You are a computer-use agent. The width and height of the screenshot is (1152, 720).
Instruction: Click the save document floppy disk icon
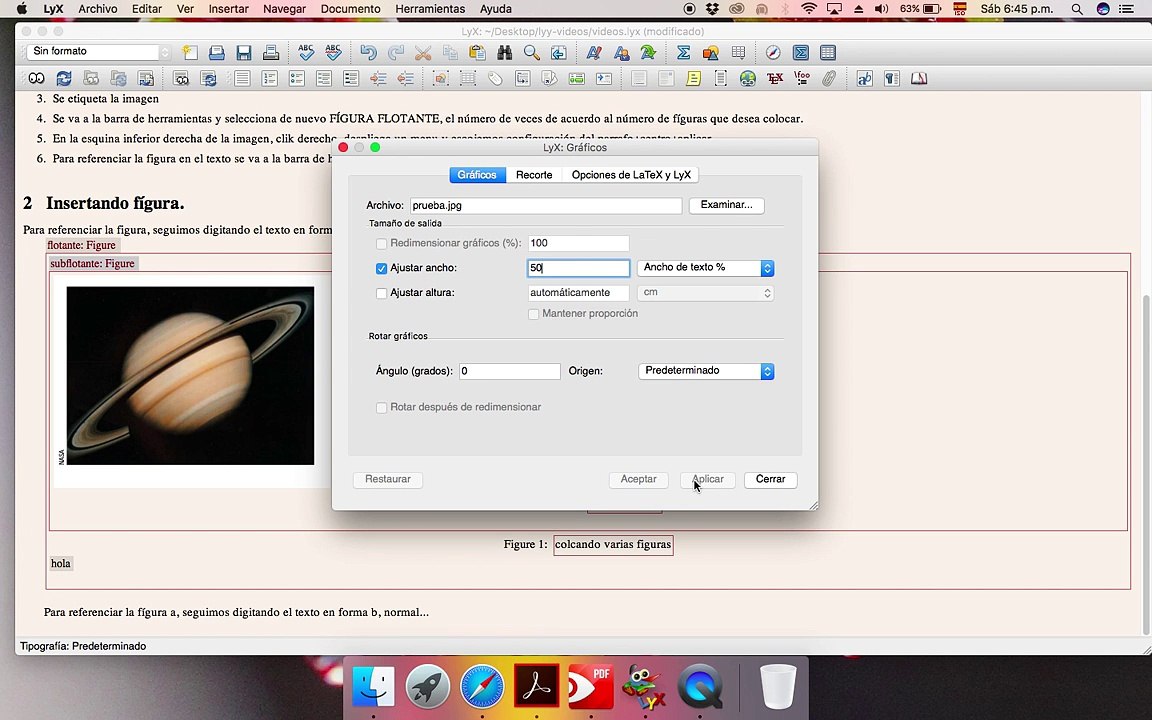(x=244, y=53)
